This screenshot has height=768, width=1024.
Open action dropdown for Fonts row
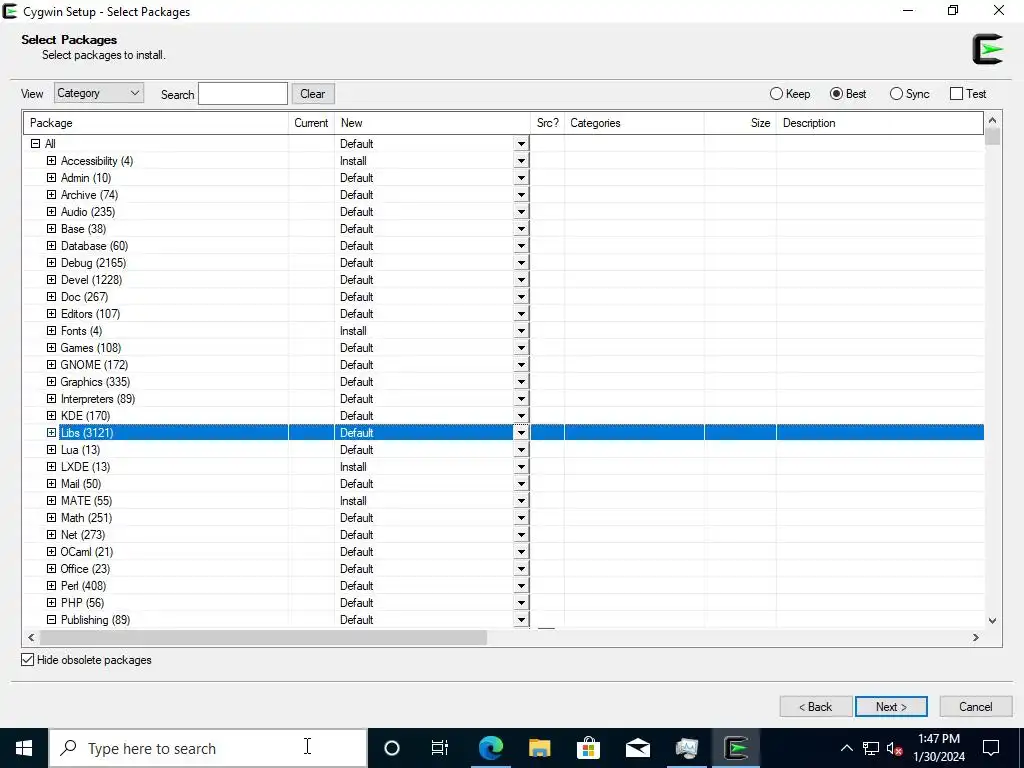pos(521,330)
